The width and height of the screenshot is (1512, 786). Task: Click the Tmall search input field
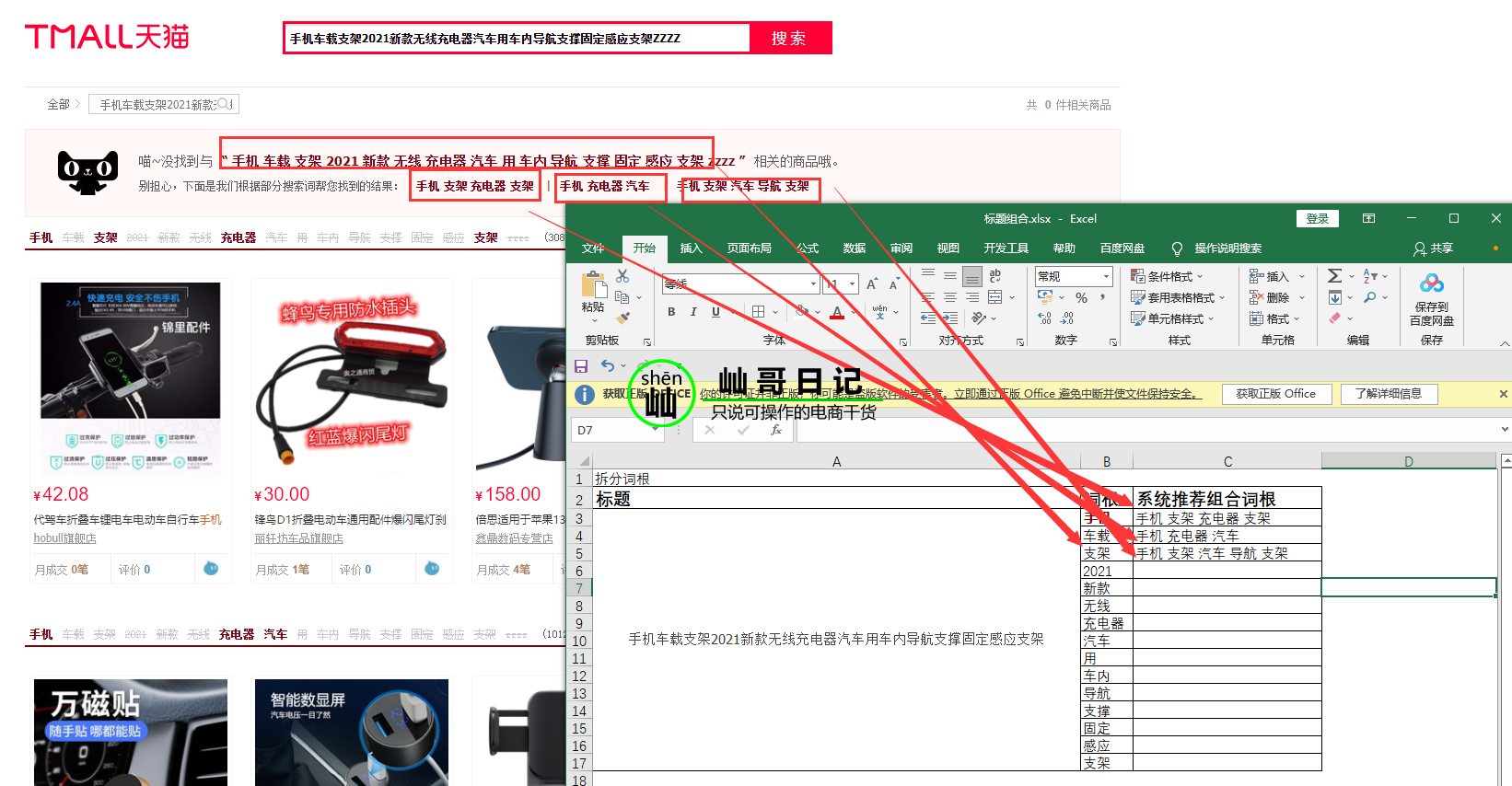click(518, 39)
